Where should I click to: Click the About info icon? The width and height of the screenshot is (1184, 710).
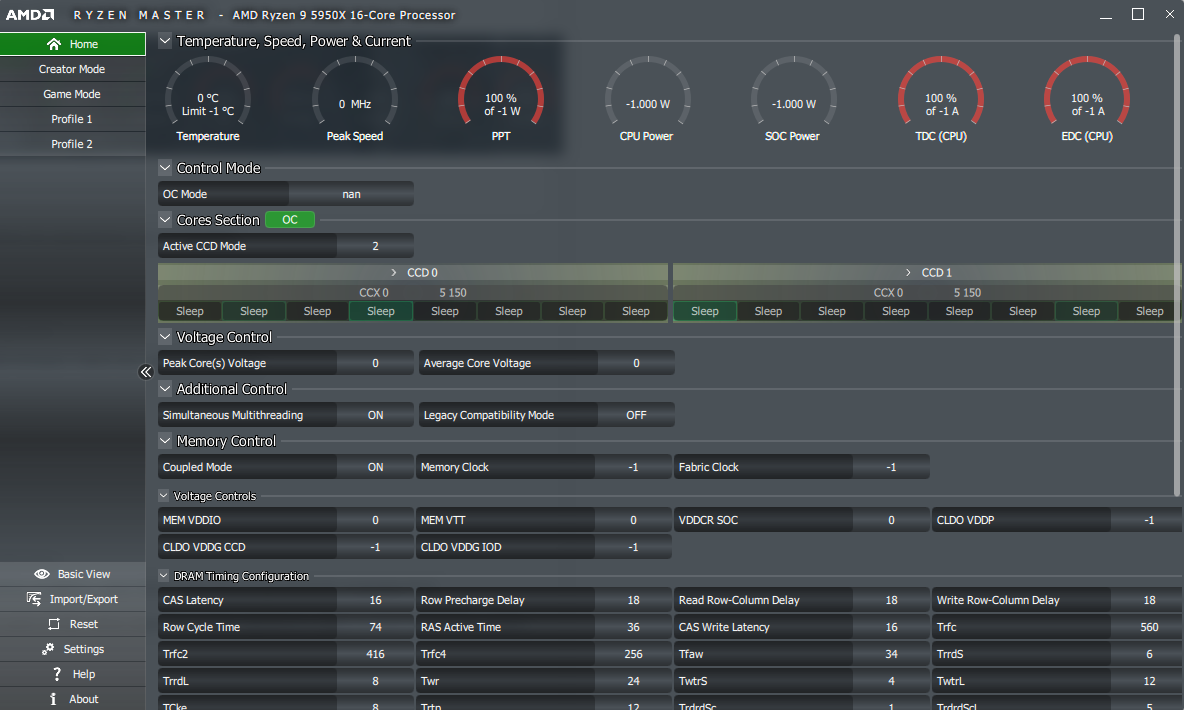[53, 699]
